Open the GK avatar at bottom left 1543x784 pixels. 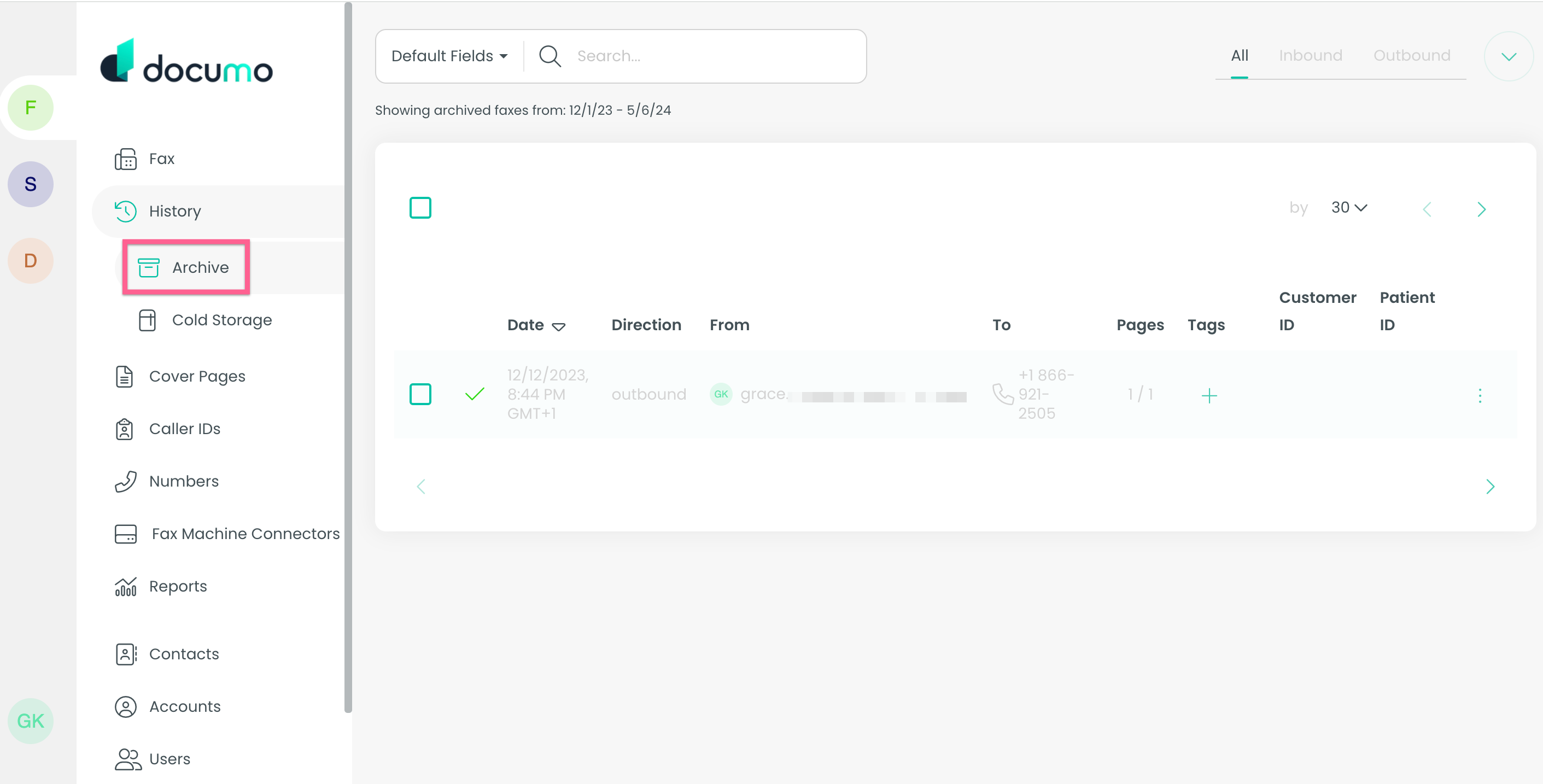(30, 721)
